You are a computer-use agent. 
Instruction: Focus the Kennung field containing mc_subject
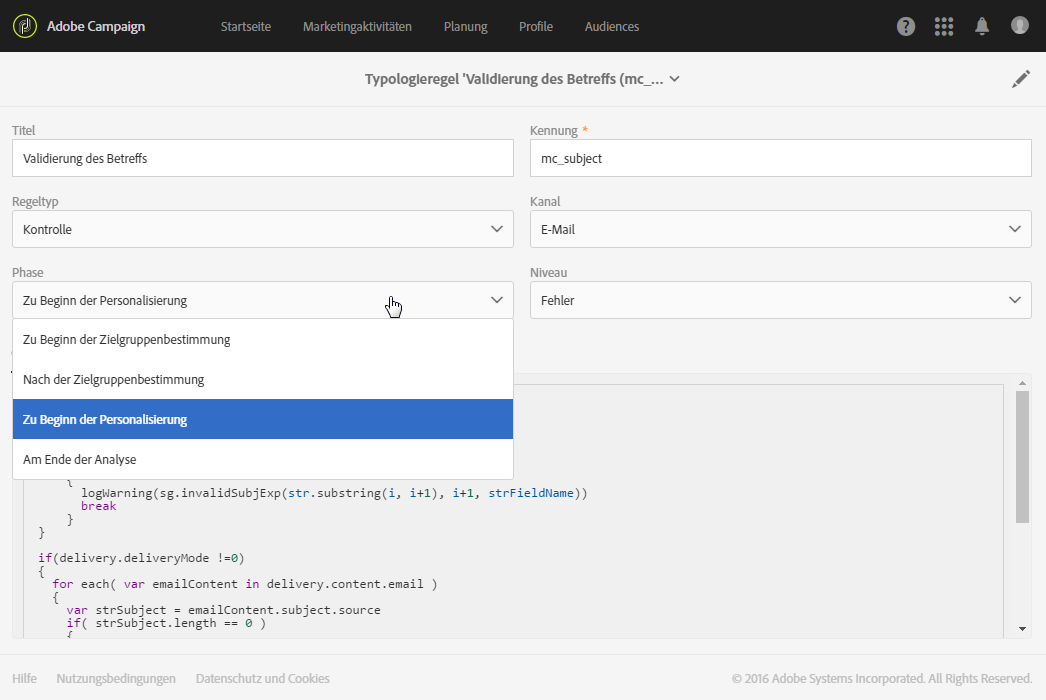[780, 158]
